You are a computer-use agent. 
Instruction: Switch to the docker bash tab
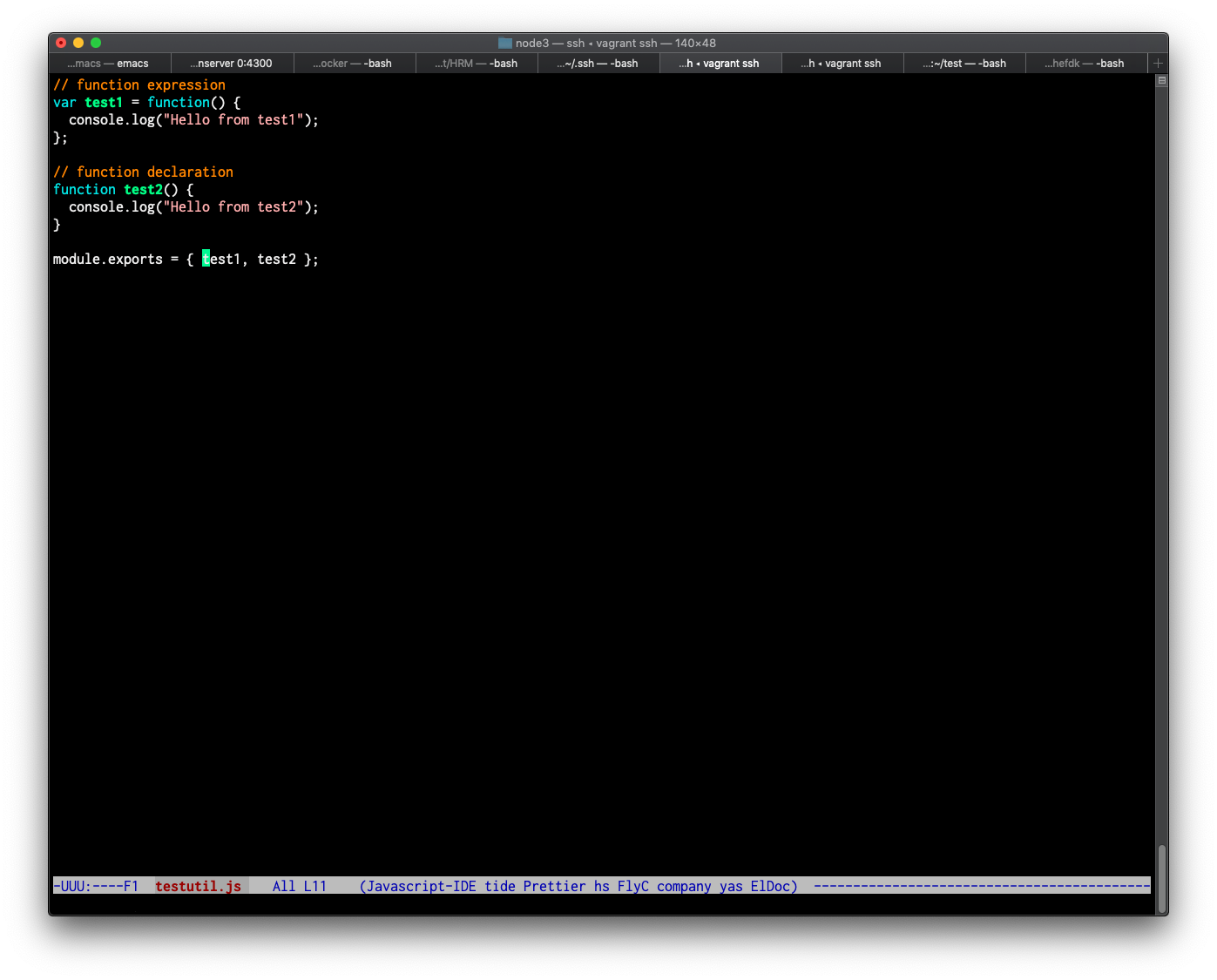click(354, 63)
